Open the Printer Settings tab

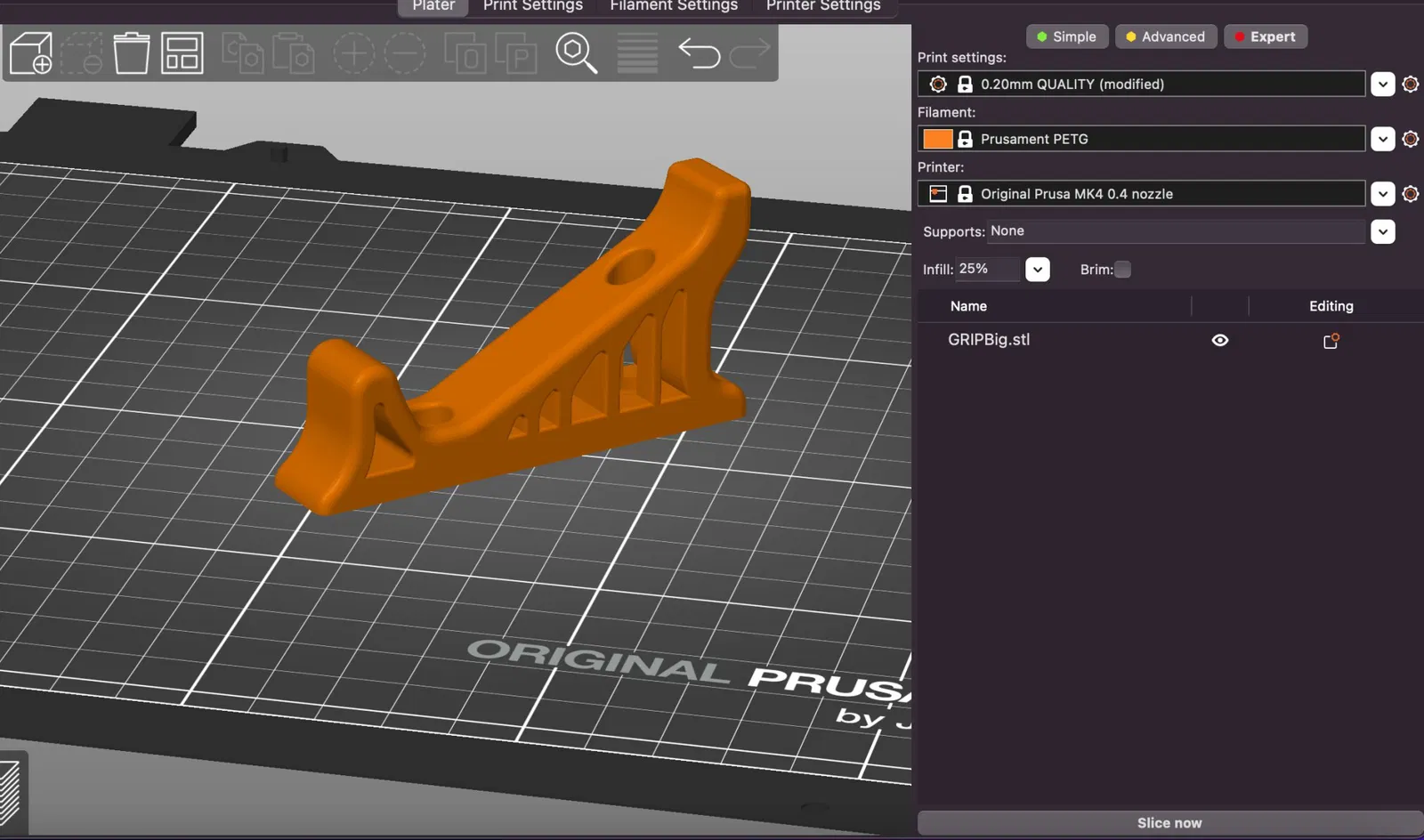click(823, 6)
